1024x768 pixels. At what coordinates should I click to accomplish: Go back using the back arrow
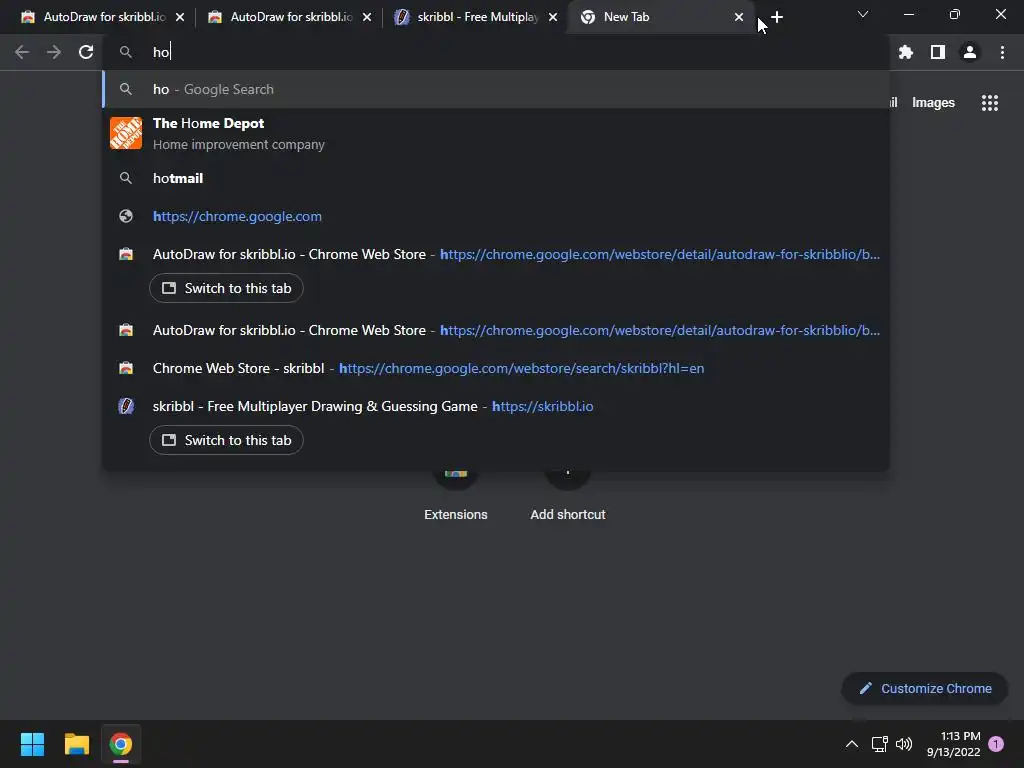22,52
